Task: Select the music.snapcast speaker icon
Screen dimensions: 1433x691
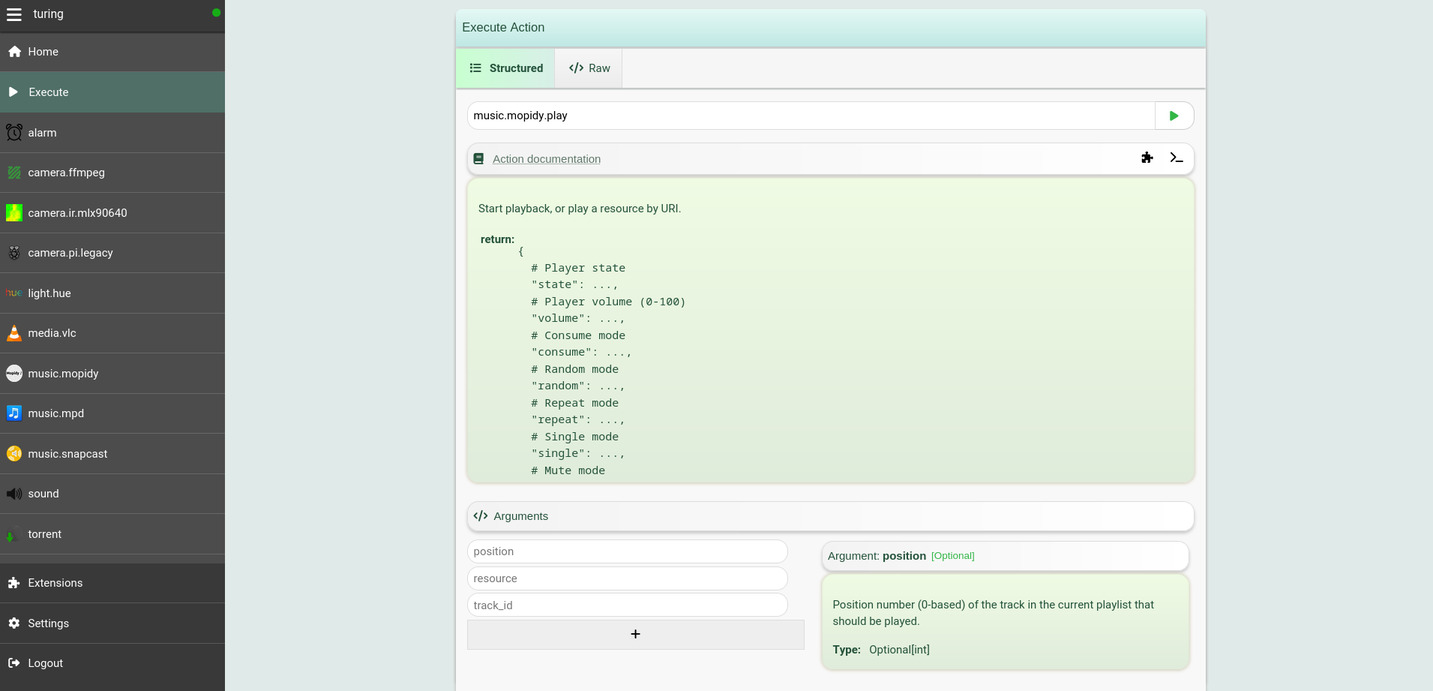Action: tap(14, 453)
